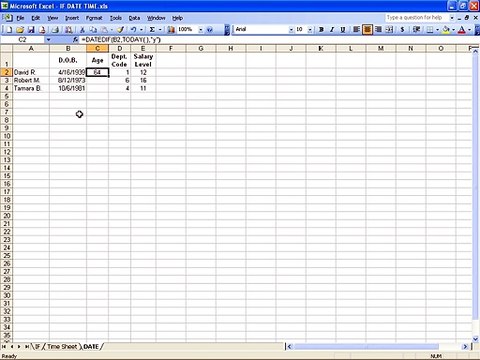Undo the last action with the Undo arrow

(x=133, y=30)
